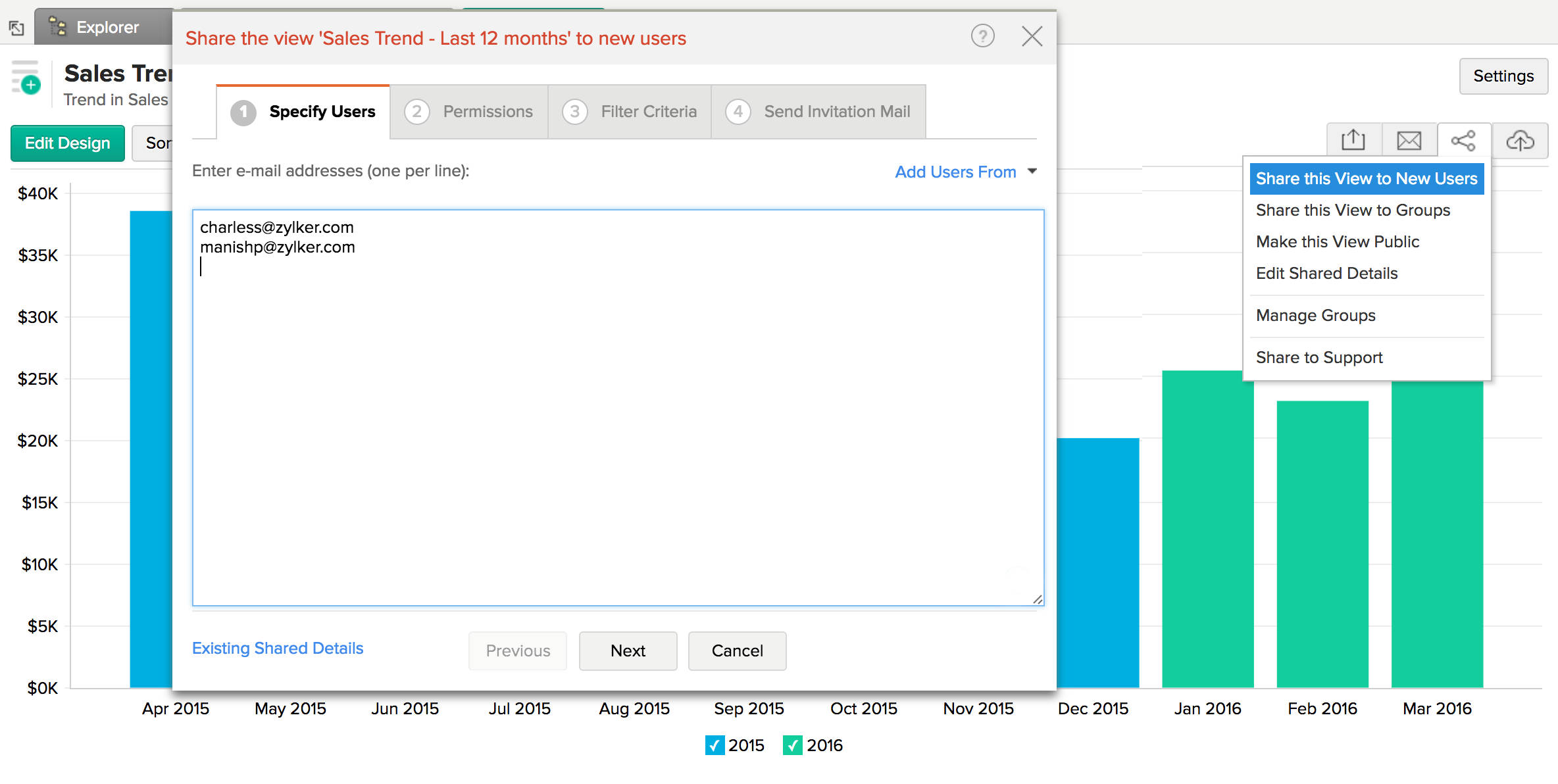Uncheck the 2015 legend checkbox
Screen dimensions: 1558x784
pyautogui.click(x=715, y=745)
